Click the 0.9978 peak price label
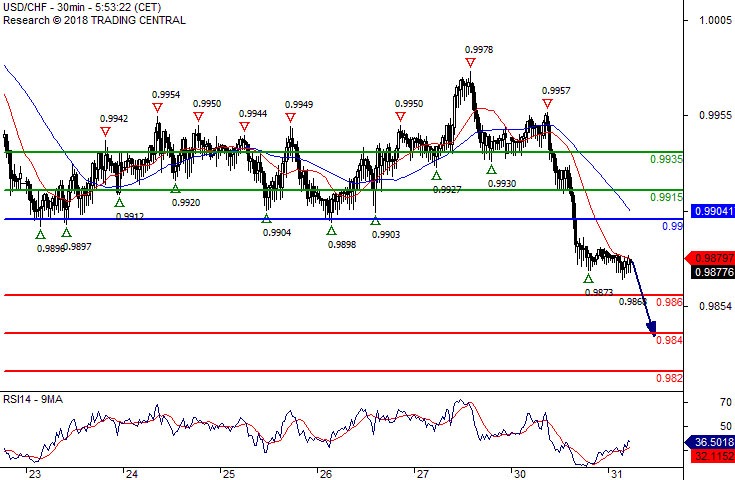Image resolution: width=735 pixels, height=480 pixels. coord(479,50)
